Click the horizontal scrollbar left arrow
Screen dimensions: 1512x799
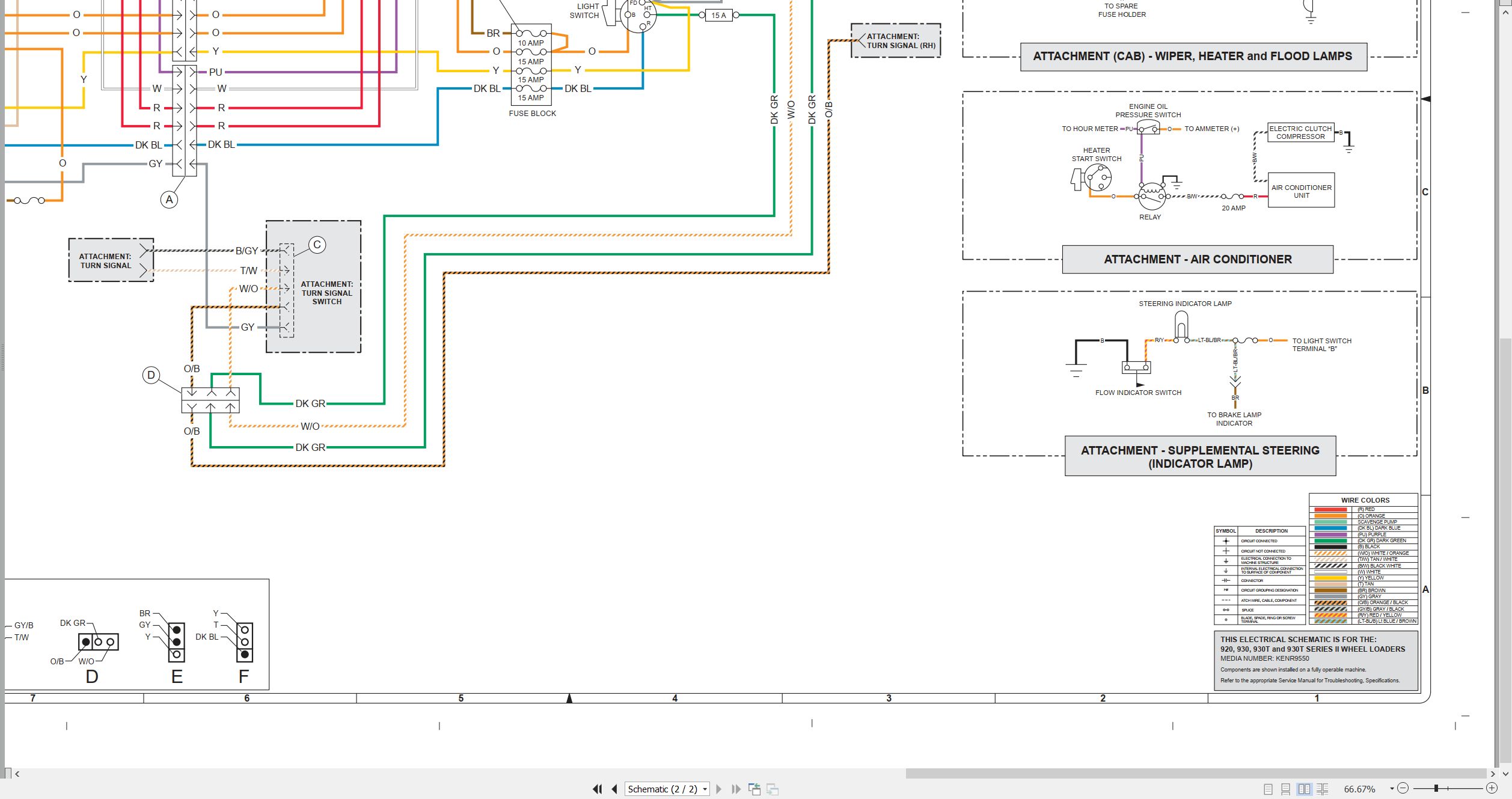[x=17, y=774]
